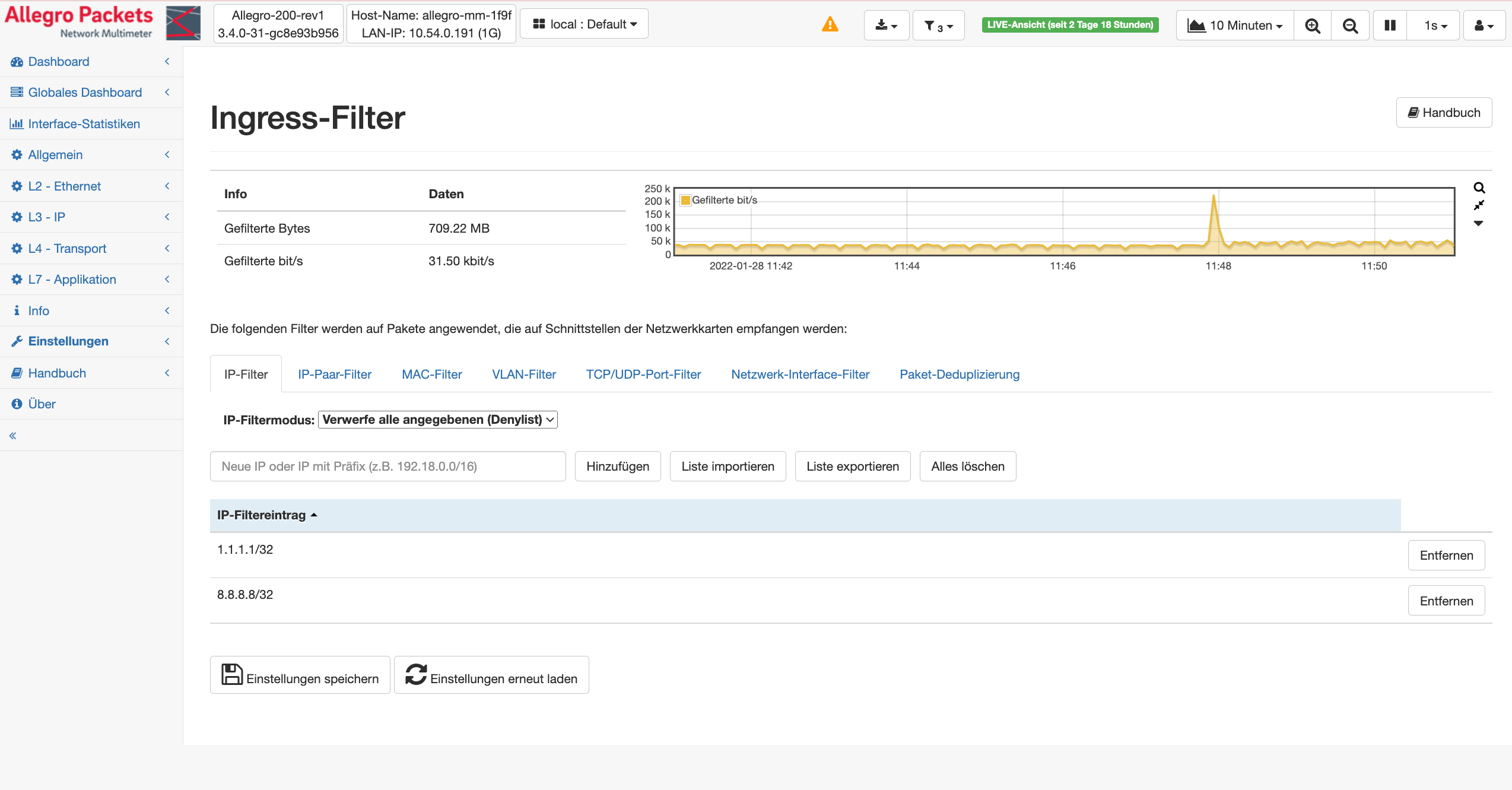The height and width of the screenshot is (790, 1512).
Task: Toggle the Gefilterte bit/s legend entry
Action: click(x=719, y=200)
